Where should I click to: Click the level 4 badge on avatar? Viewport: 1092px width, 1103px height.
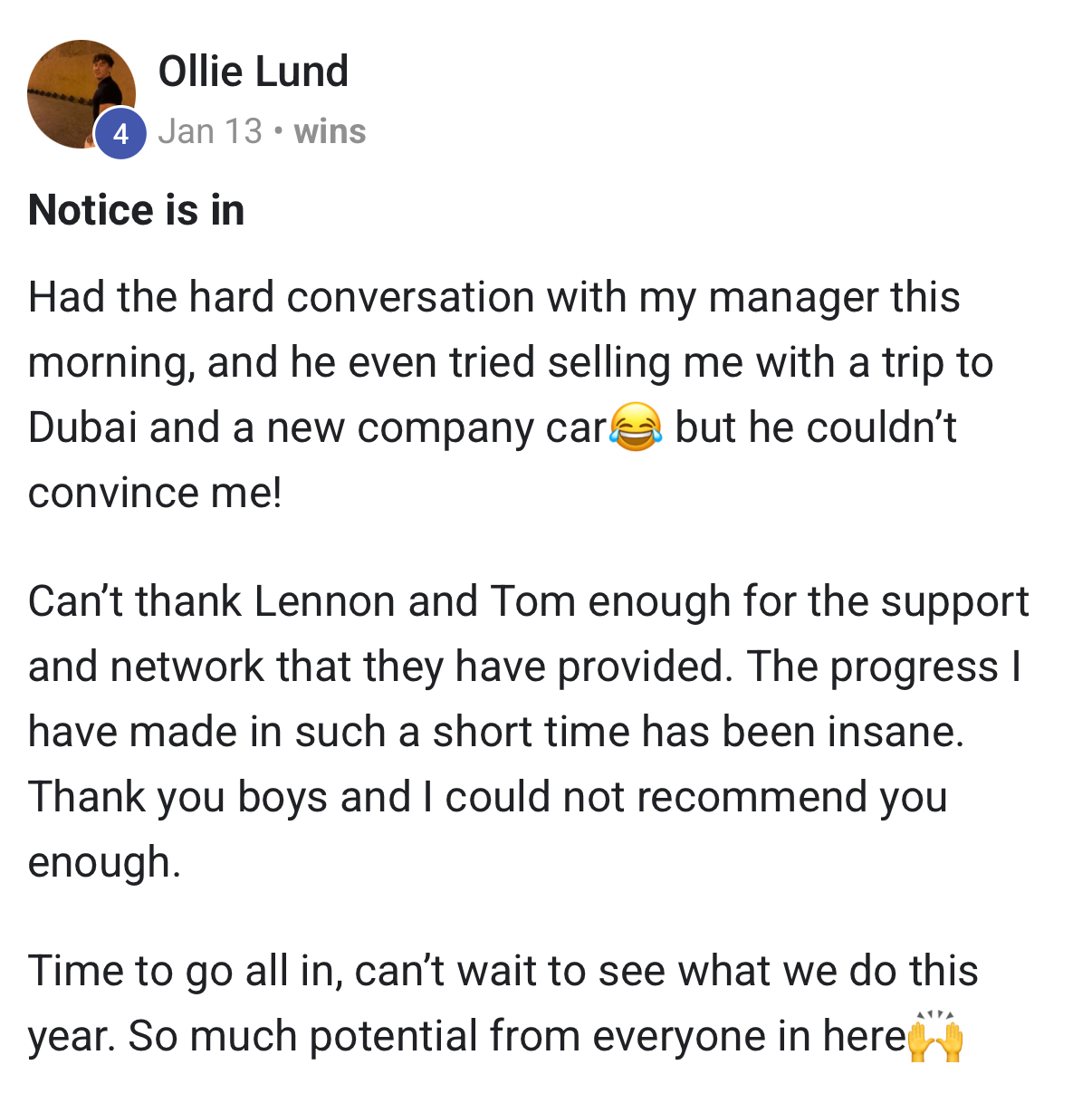coord(120,134)
